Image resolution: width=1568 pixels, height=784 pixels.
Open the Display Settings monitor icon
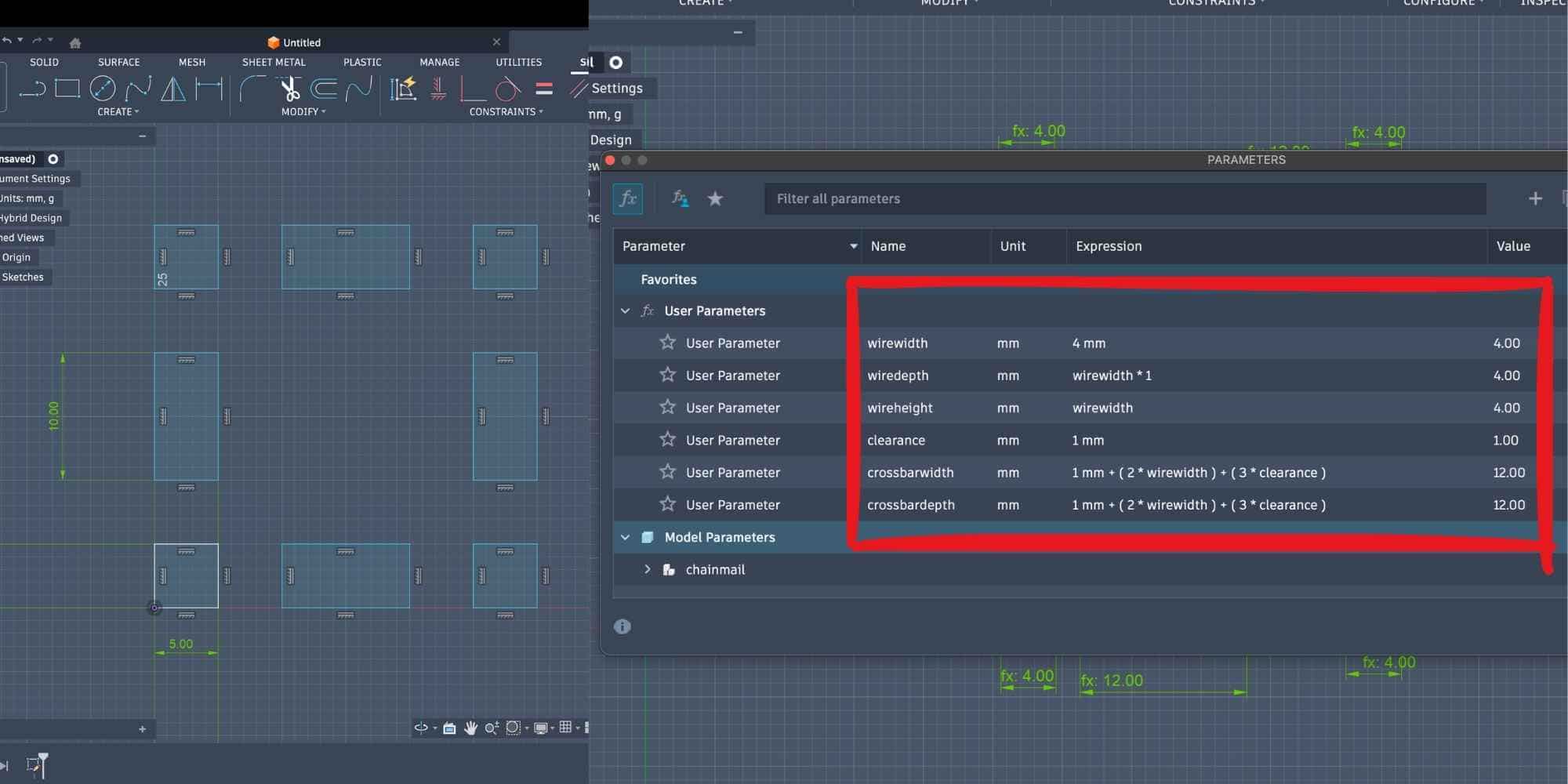point(541,728)
